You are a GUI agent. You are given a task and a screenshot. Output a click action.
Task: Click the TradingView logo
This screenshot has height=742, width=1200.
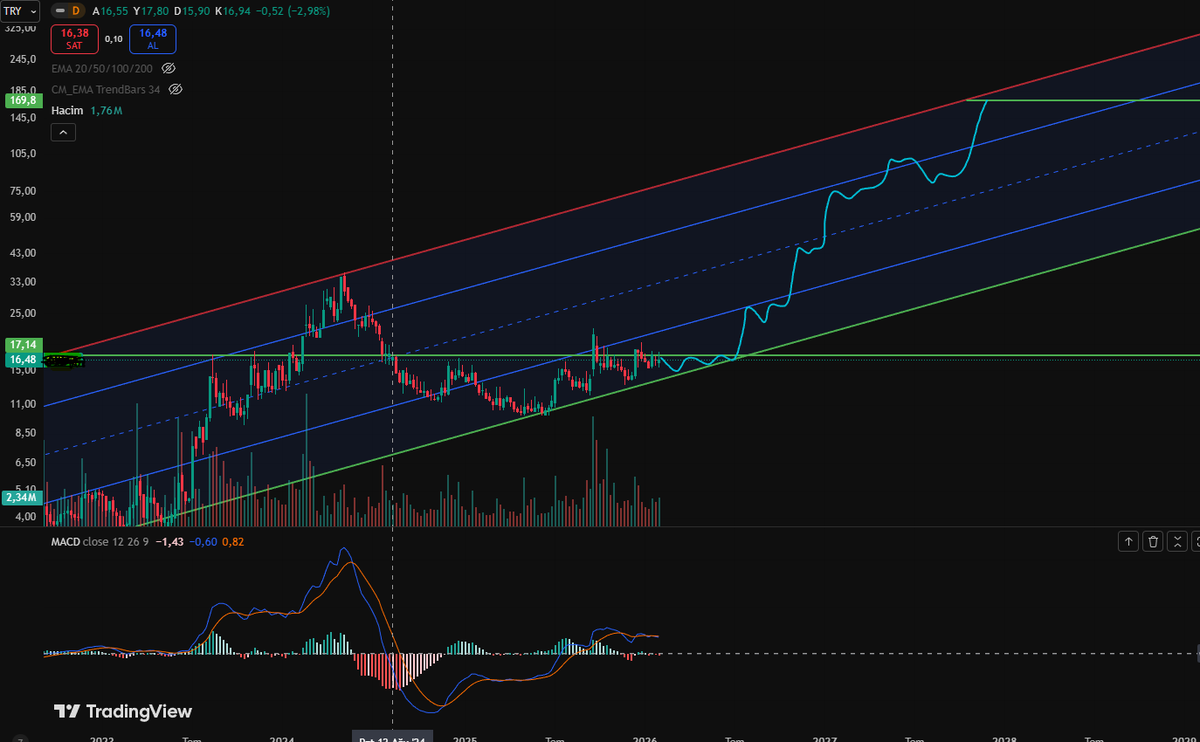122,711
